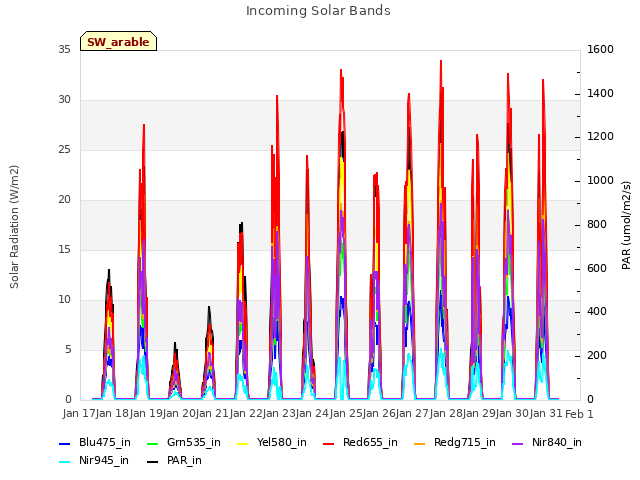Click the cyan swatch beside Nir945_in
This screenshot has width=640, height=480.
coord(64,461)
